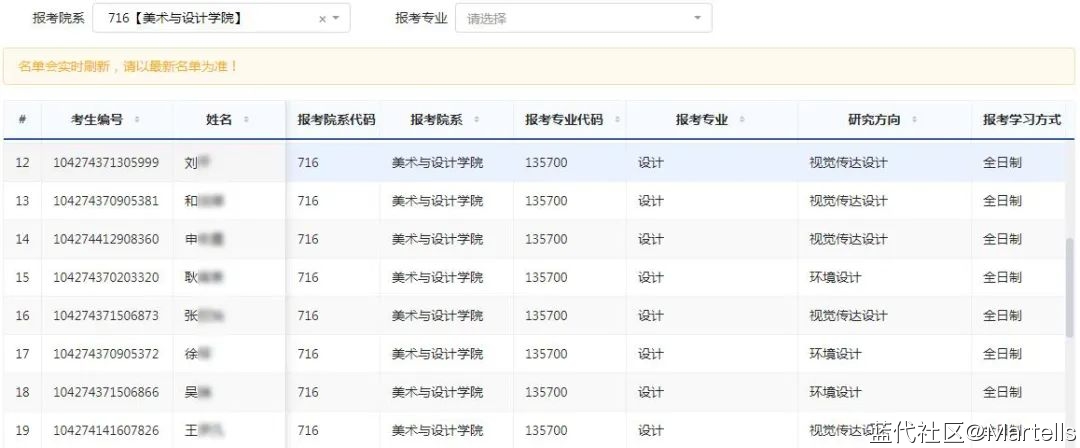Select 环境设计 cell in row 15

(x=835, y=278)
